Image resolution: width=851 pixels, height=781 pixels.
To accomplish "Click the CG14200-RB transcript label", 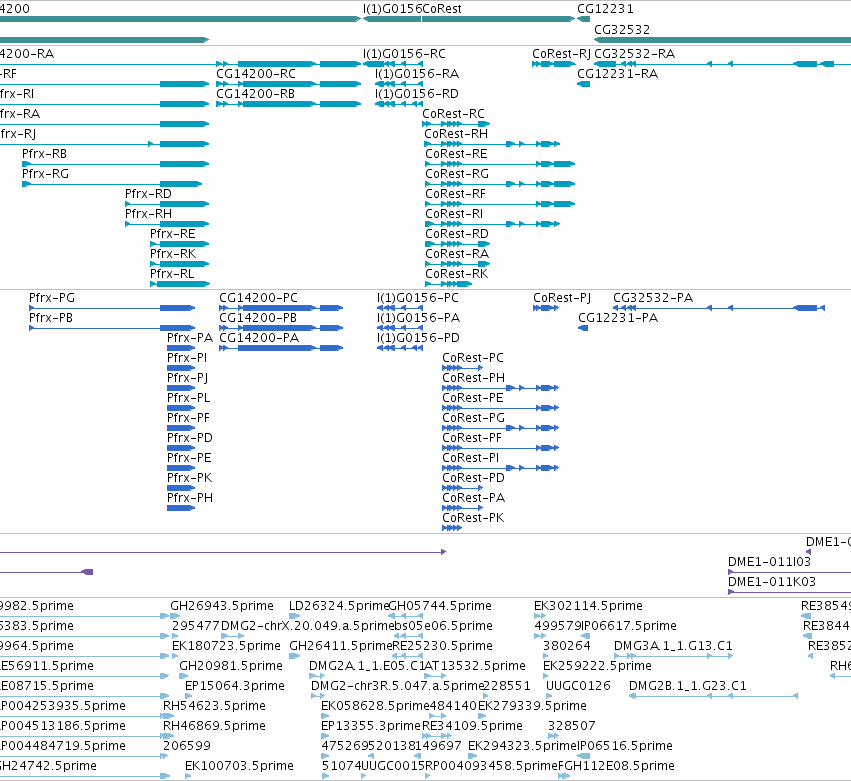I will tap(256, 94).
